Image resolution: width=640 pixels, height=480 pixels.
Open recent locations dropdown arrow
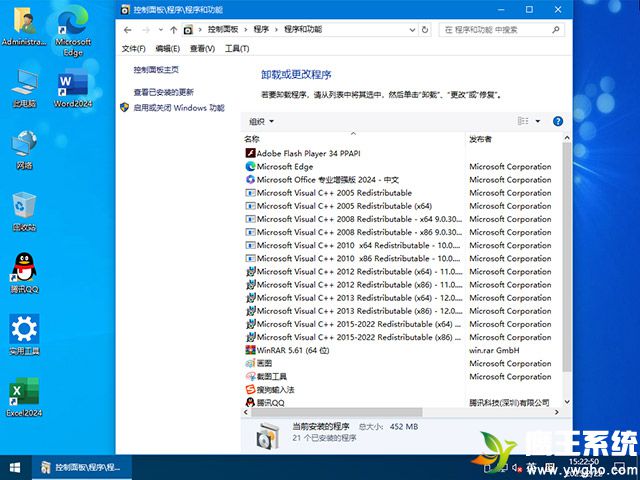[x=161, y=30]
